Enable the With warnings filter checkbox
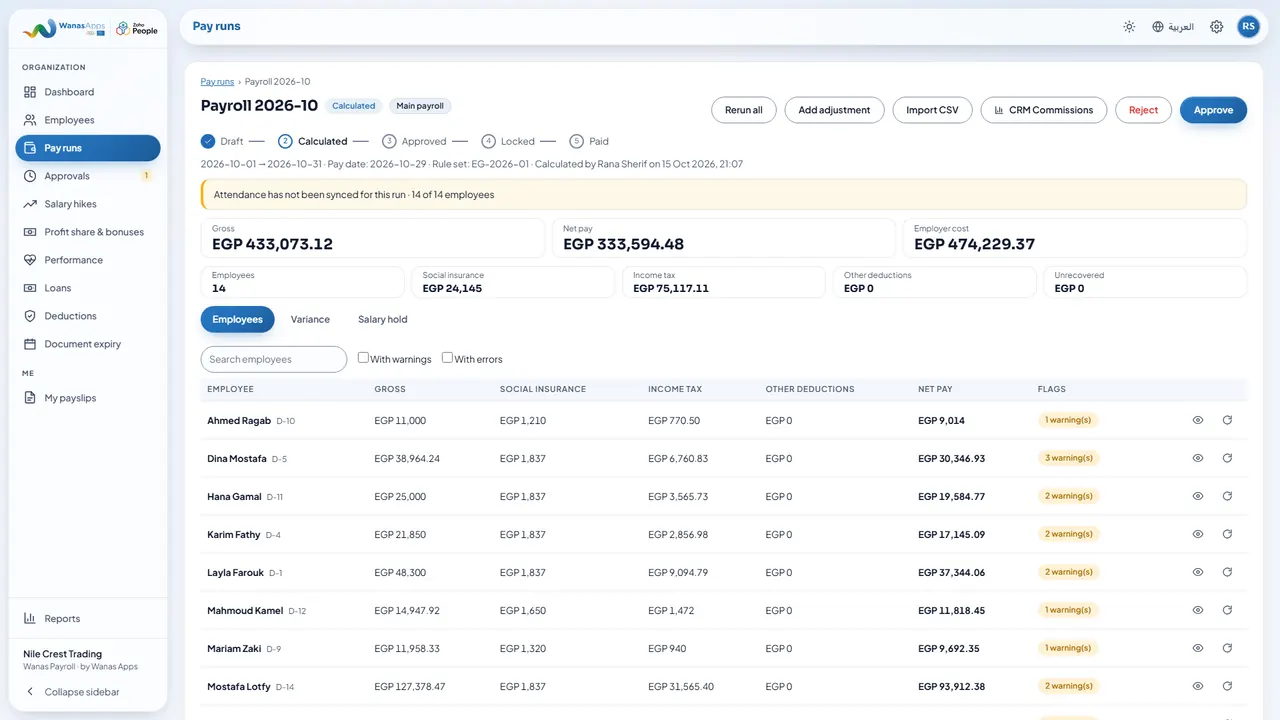This screenshot has height=720, width=1280. (363, 358)
